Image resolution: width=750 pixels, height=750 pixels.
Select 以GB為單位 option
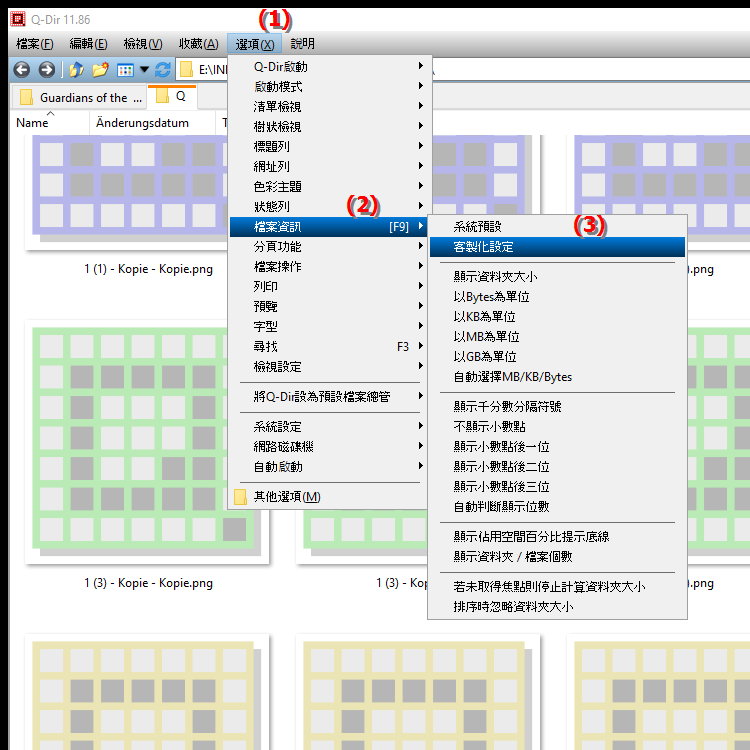point(557,357)
